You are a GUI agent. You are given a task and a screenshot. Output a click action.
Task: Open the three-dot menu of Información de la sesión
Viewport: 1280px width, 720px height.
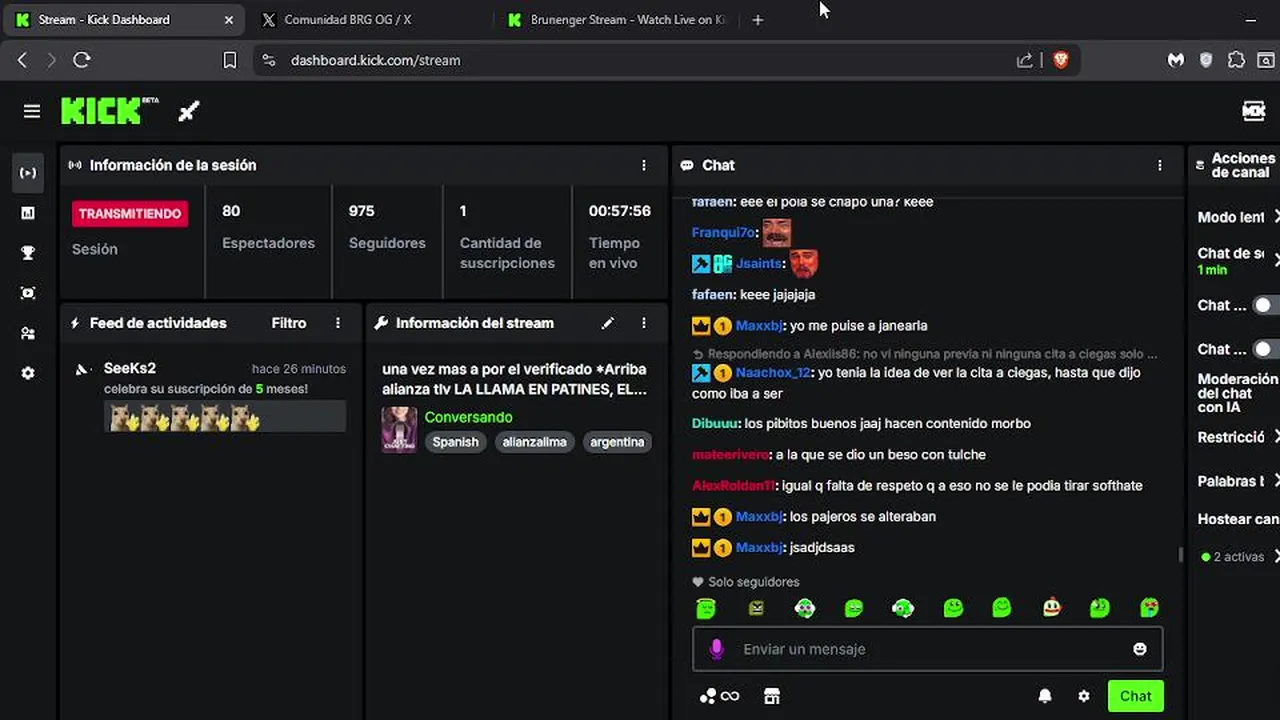pos(644,165)
